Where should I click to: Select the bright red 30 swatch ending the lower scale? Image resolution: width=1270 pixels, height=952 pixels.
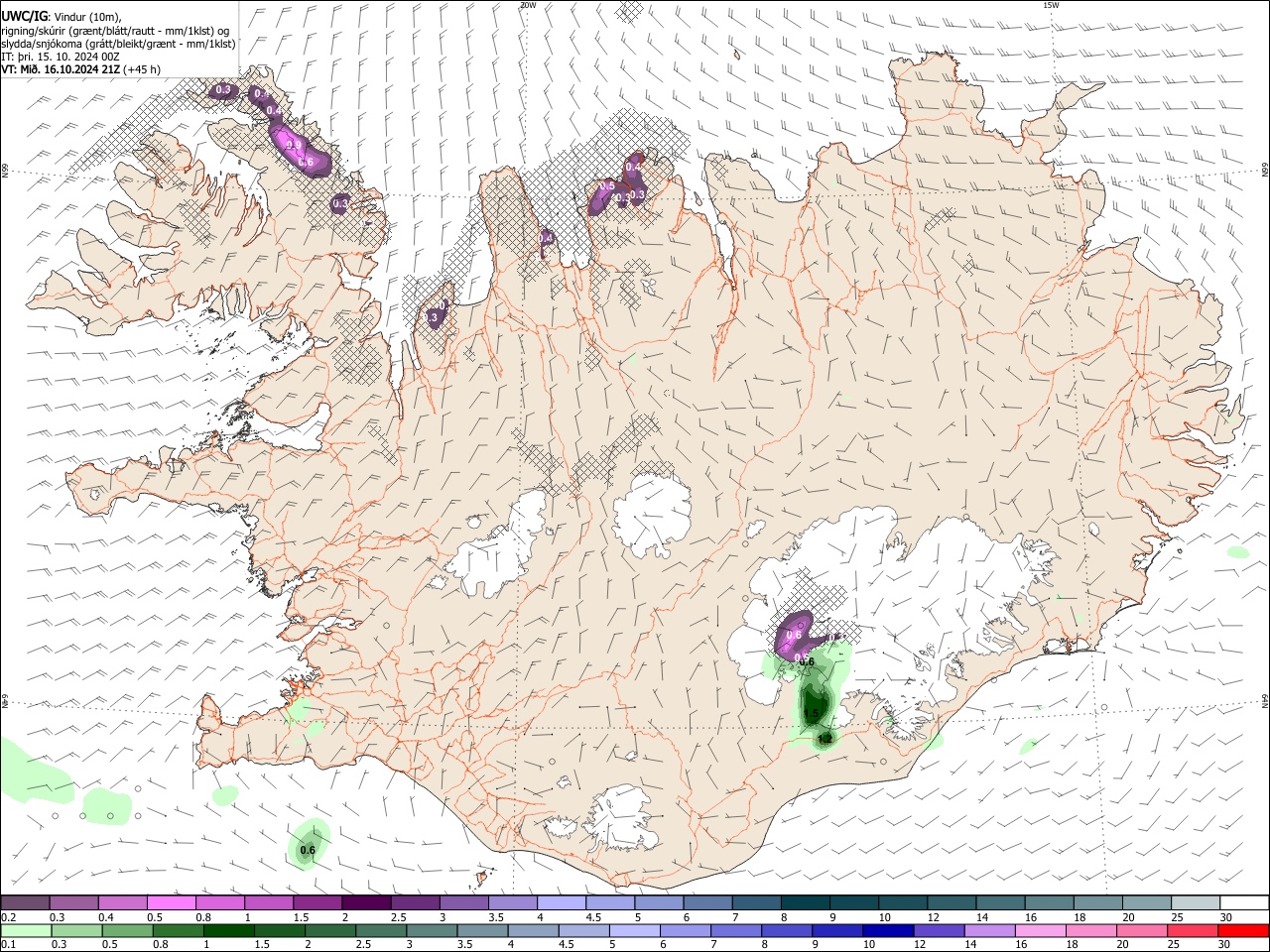pyautogui.click(x=1243, y=931)
